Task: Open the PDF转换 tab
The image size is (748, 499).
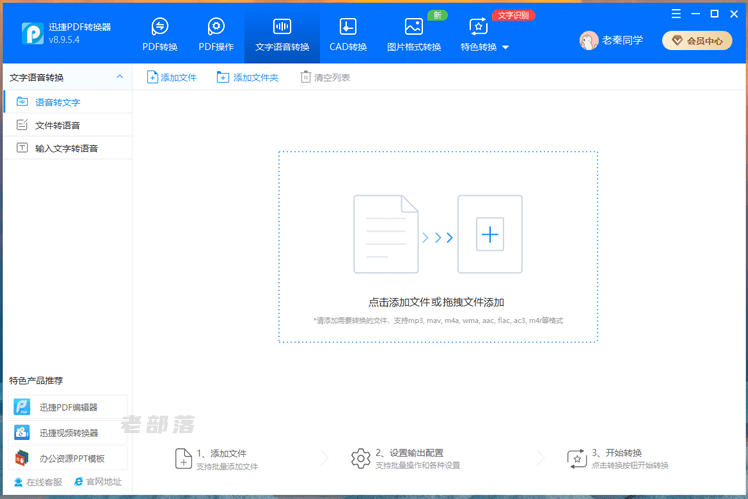Action: 160,34
